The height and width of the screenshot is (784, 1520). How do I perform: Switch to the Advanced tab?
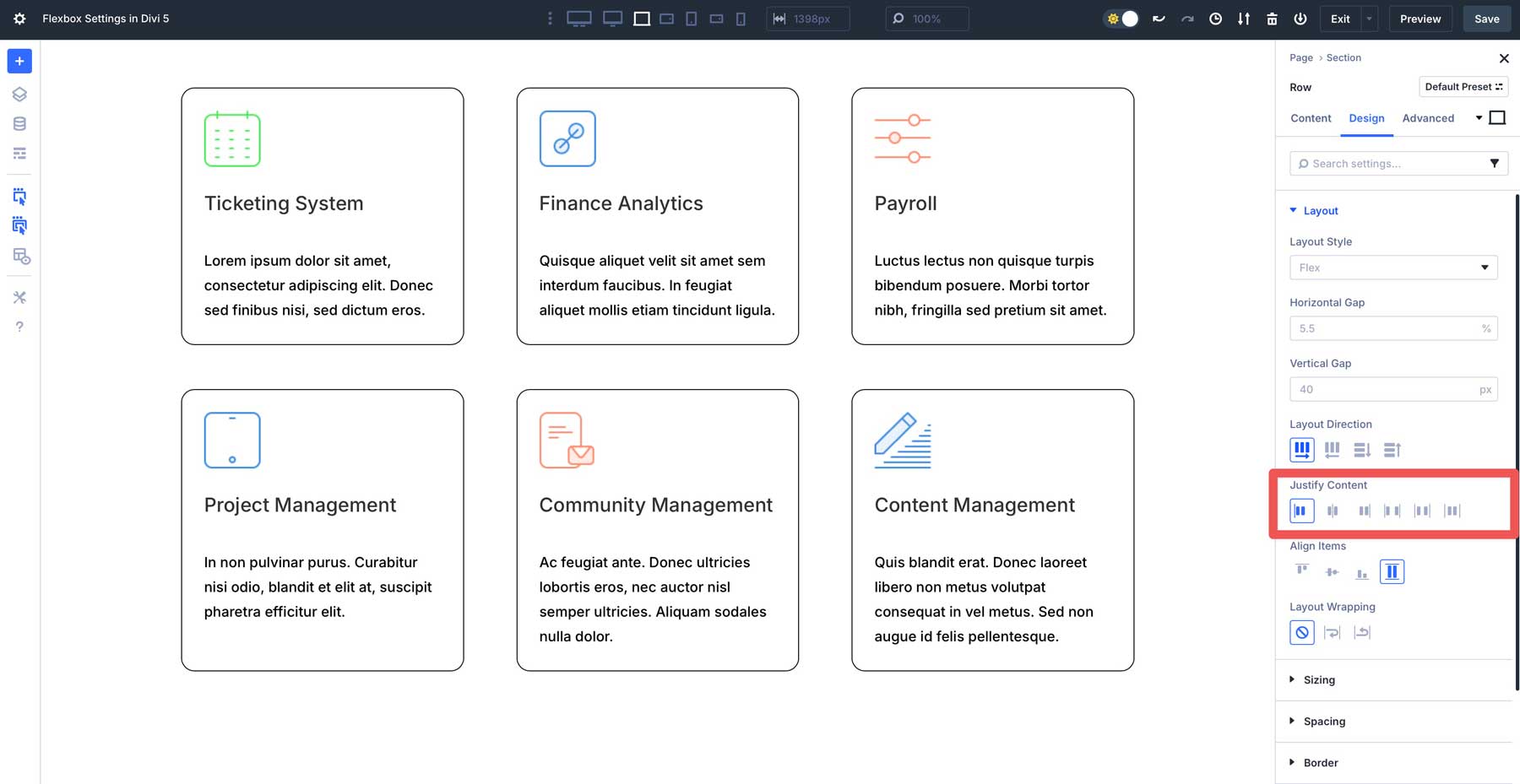coord(1428,118)
